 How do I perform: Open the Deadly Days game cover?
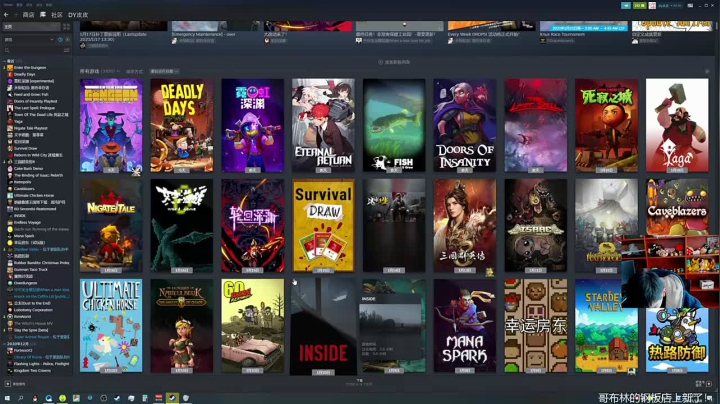[x=182, y=125]
